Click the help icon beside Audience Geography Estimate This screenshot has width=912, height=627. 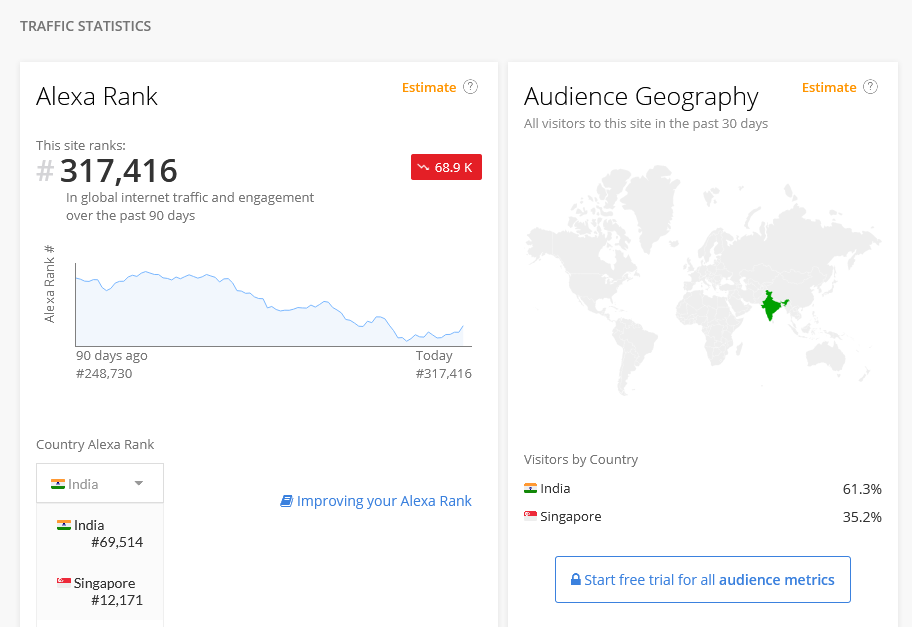[870, 87]
